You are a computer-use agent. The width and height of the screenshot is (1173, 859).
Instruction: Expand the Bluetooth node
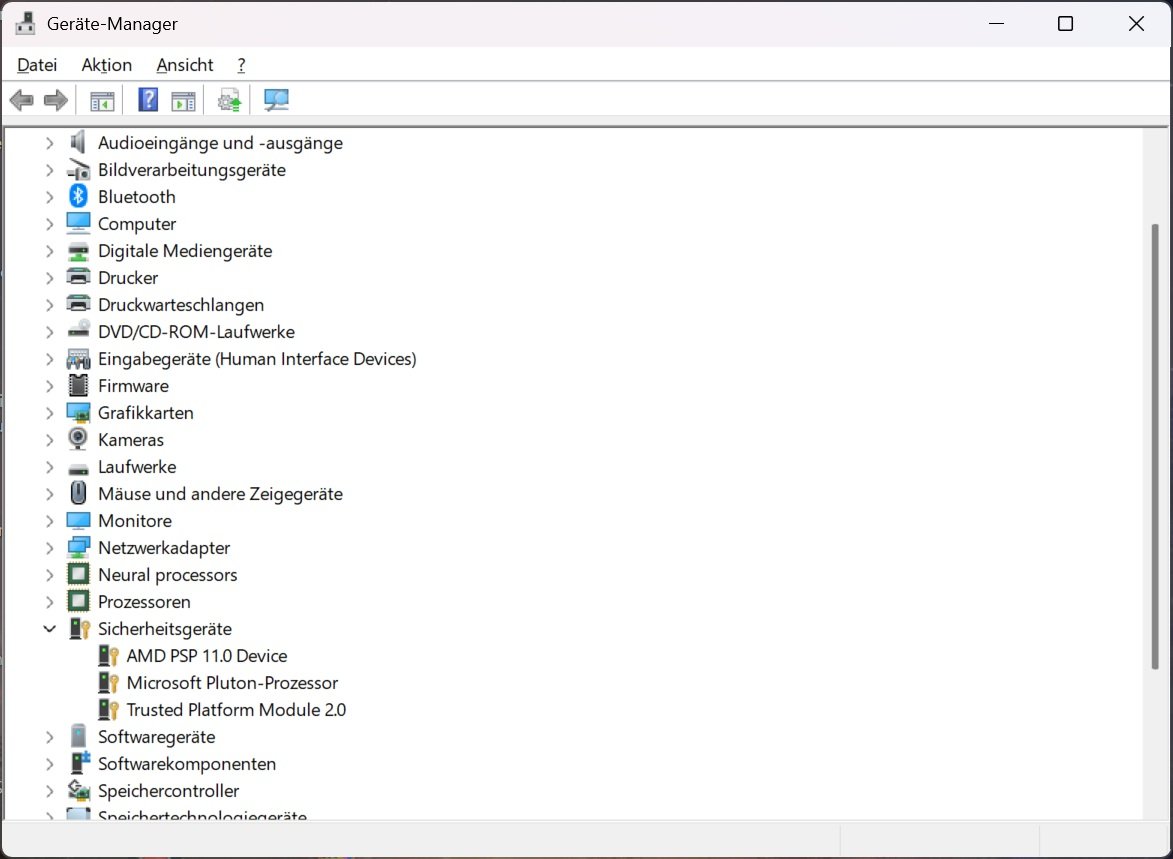click(49, 197)
